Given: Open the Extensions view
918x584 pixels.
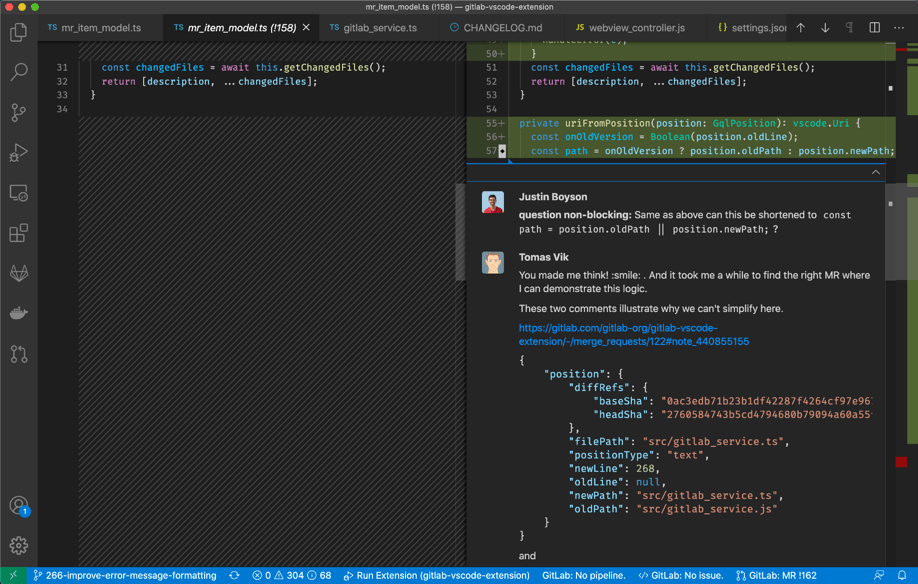Looking at the screenshot, I should (x=18, y=232).
